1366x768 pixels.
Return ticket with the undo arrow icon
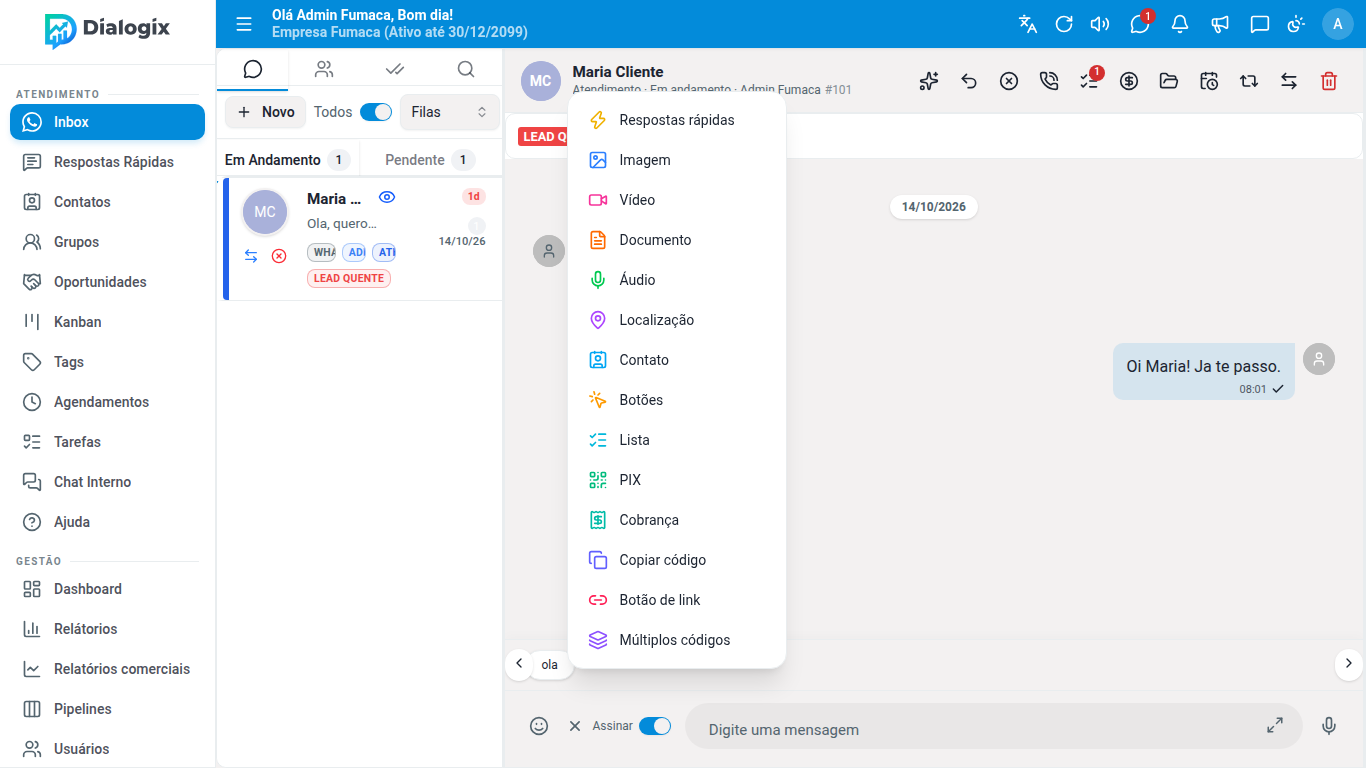(x=969, y=81)
